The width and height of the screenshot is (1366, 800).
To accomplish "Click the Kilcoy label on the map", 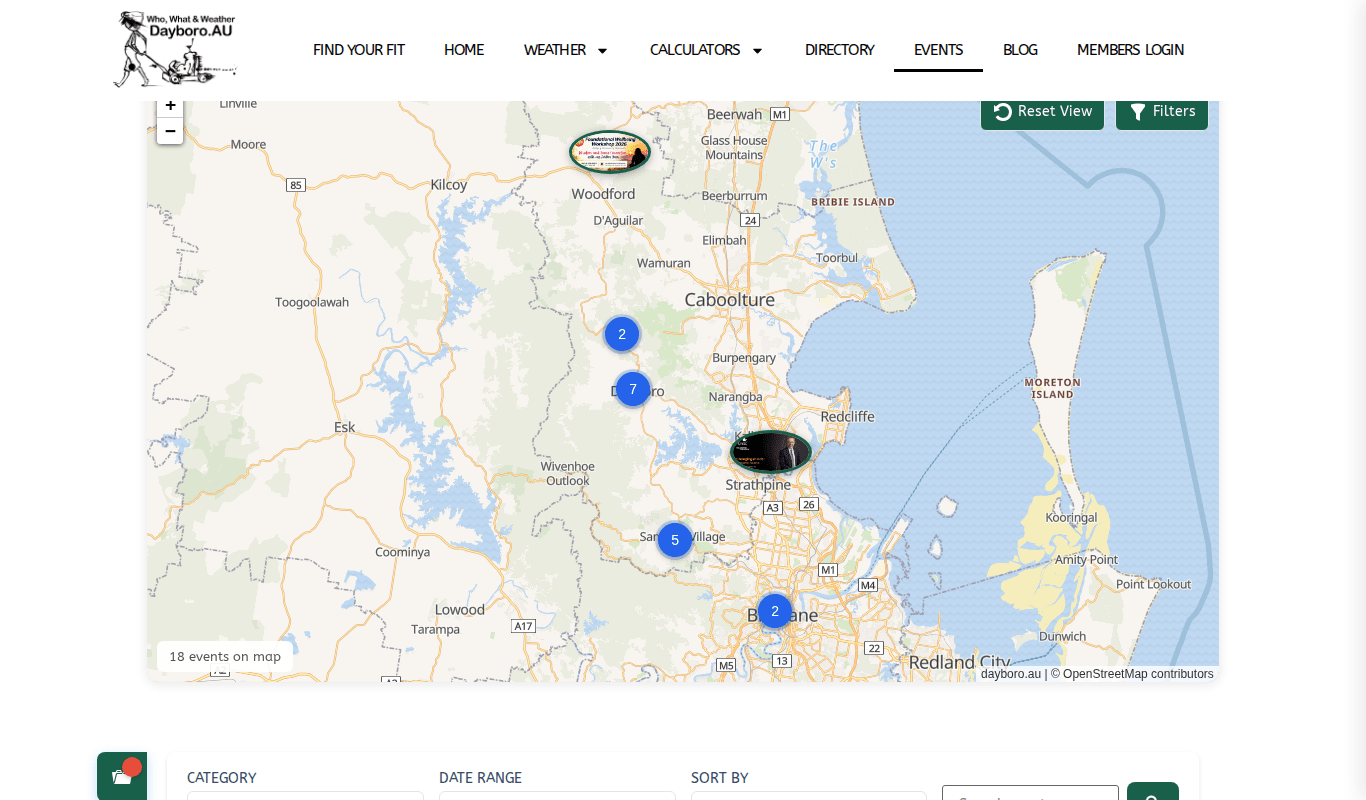I will pyautogui.click(x=449, y=185).
